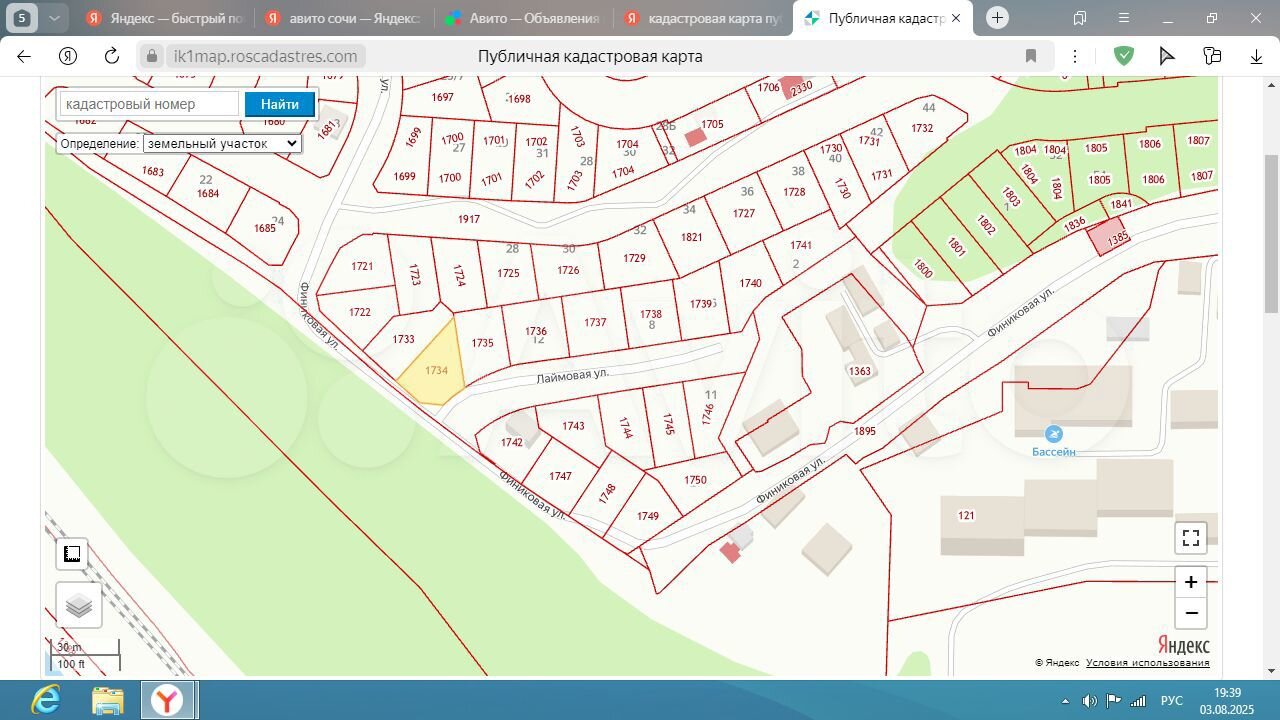Go back with the back arrow
The image size is (1280, 720).
point(24,56)
